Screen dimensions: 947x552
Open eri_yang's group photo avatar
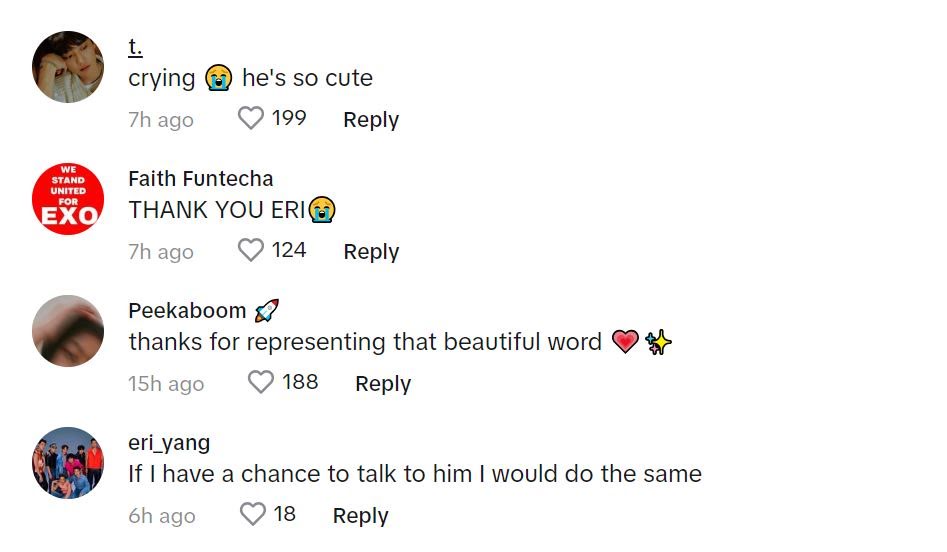point(68,463)
